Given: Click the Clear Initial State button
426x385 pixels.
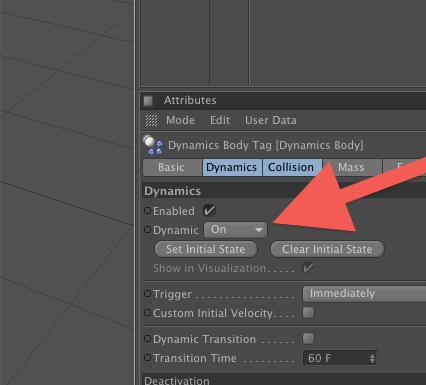Looking at the screenshot, I should pos(327,249).
